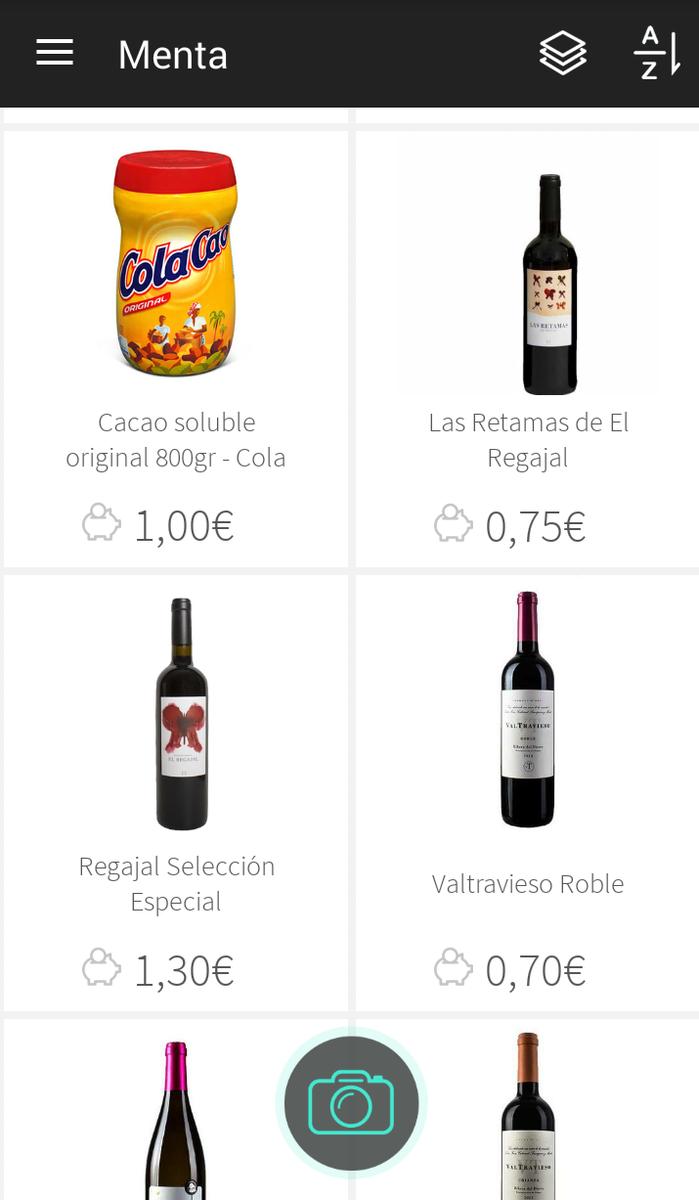Screen dimensions: 699x1200
Task: View Las Retamas wine bottle image
Action: (x=550, y=285)
